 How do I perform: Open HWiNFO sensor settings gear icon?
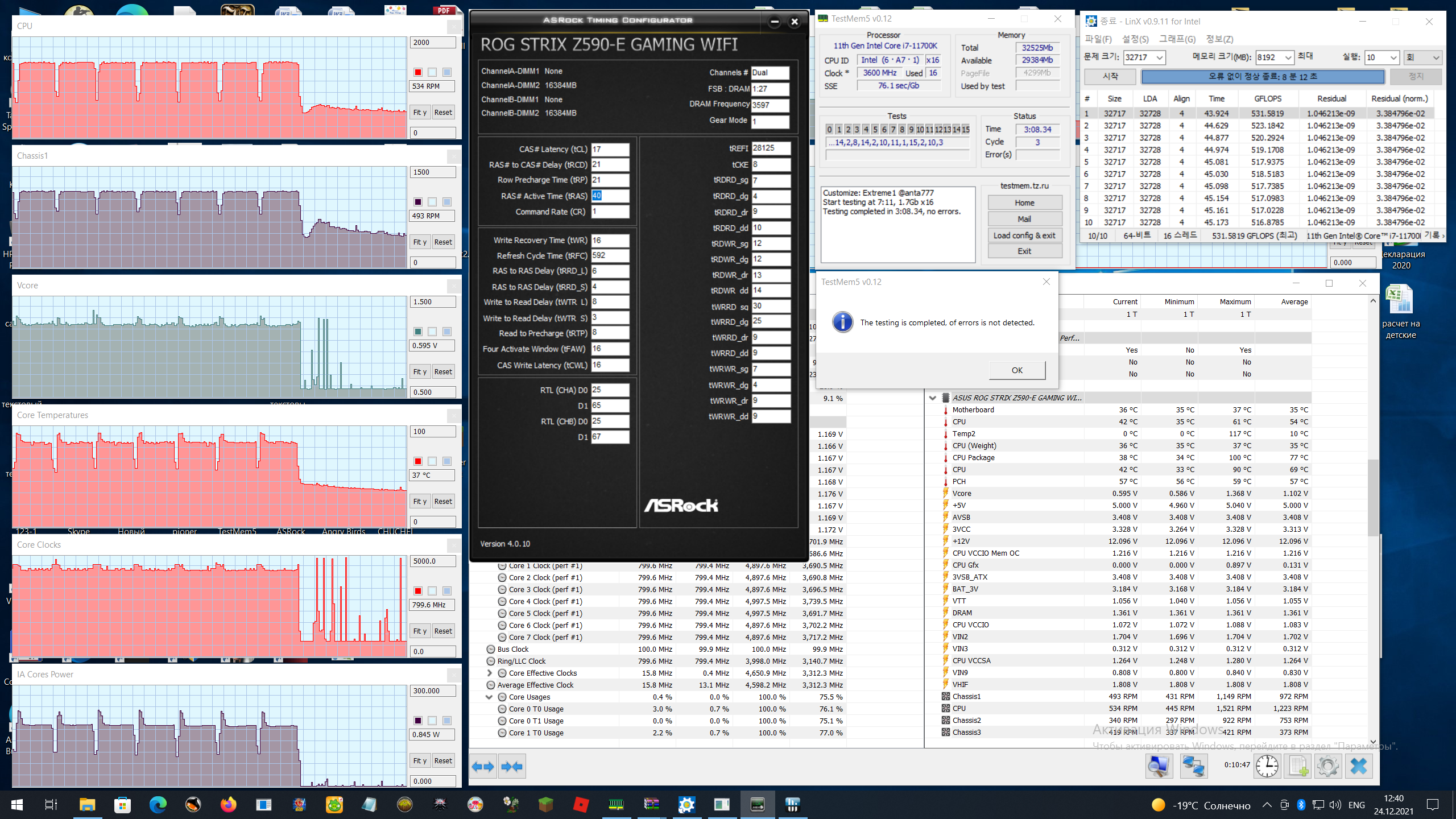tap(1327, 766)
